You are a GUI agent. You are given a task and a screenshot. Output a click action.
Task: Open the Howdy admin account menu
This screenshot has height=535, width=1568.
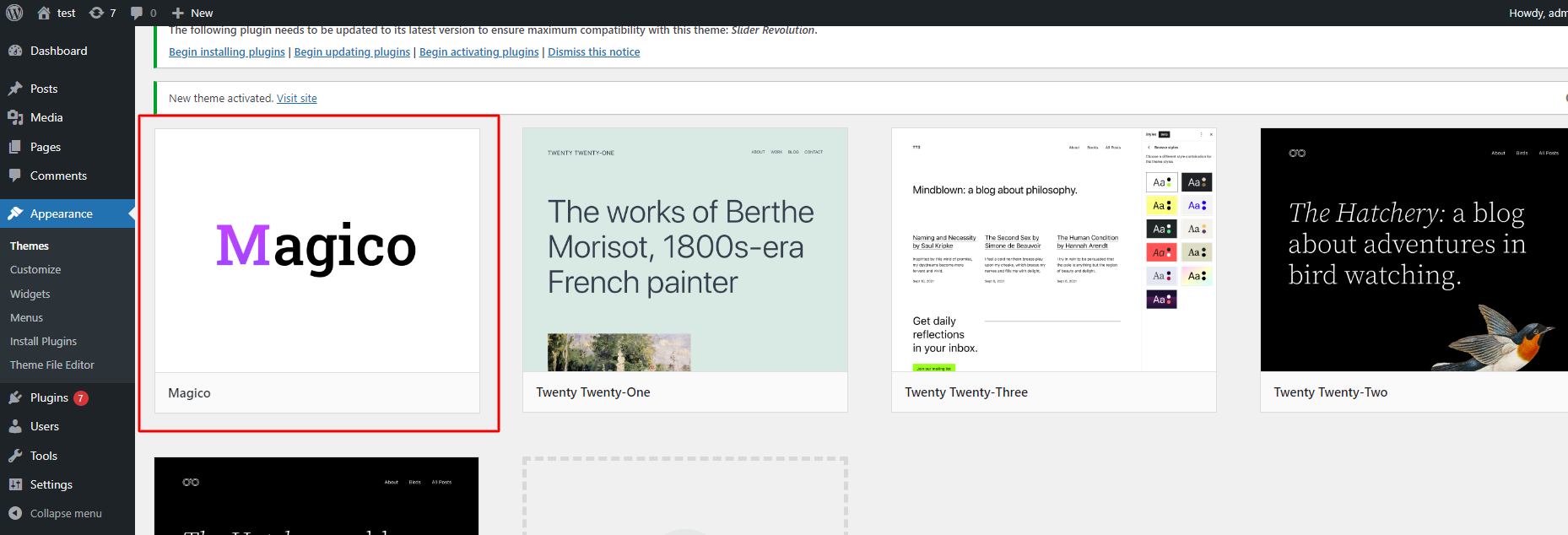1538,13
